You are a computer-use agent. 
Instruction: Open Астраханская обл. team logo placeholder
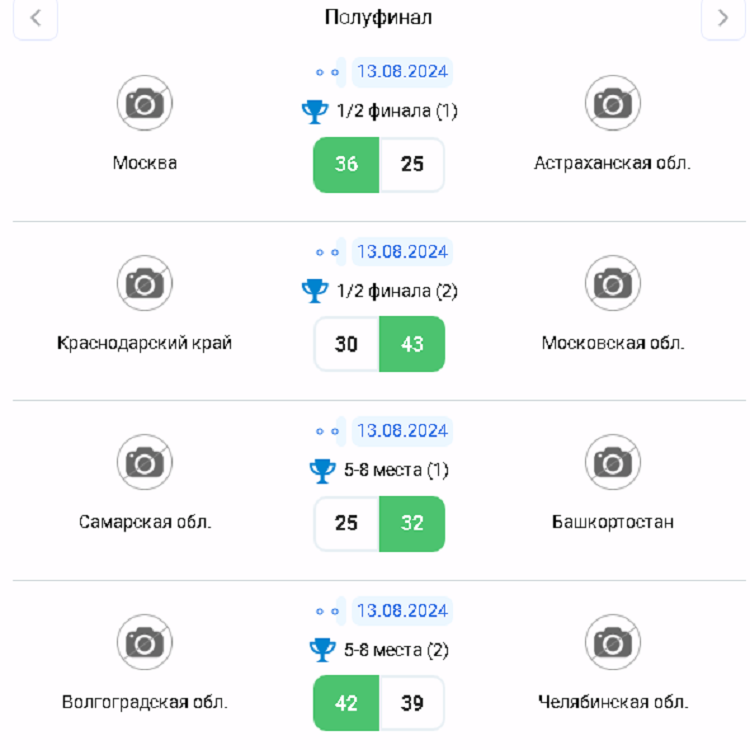pos(612,103)
